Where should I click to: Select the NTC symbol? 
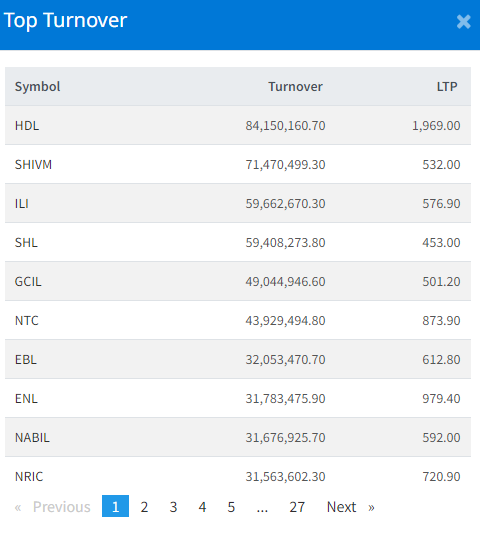[27, 321]
